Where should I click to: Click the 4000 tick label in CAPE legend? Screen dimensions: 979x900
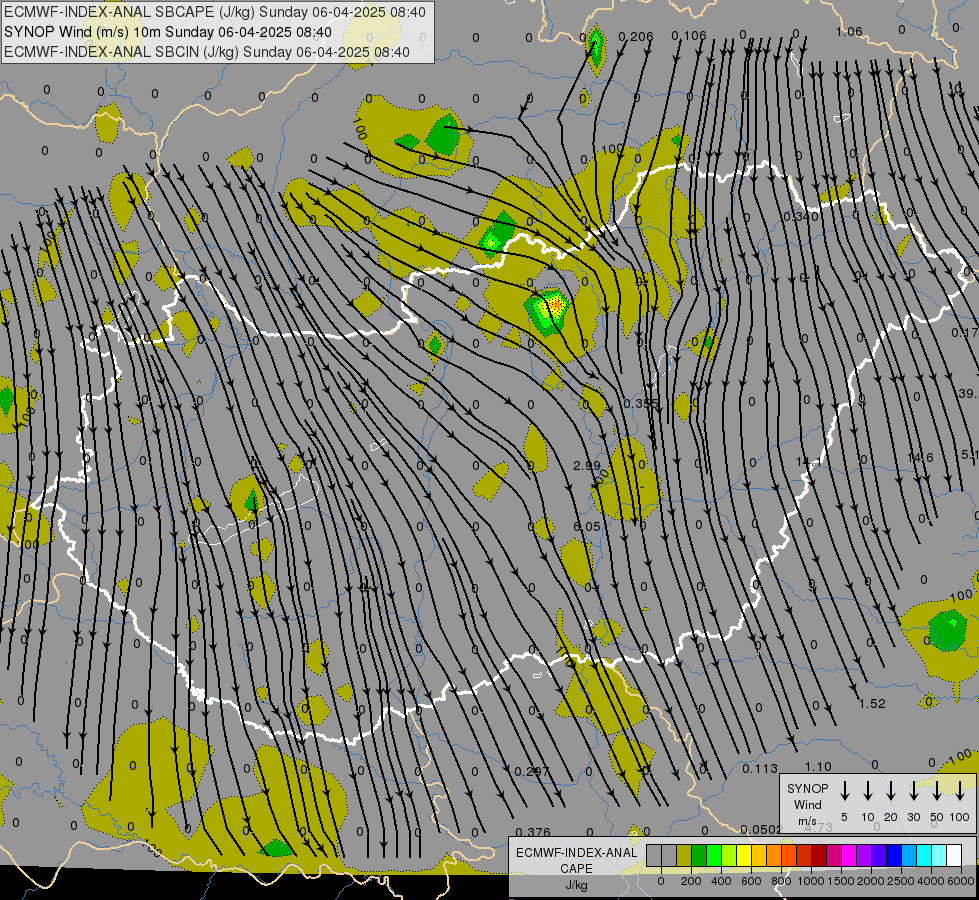[x=931, y=881]
